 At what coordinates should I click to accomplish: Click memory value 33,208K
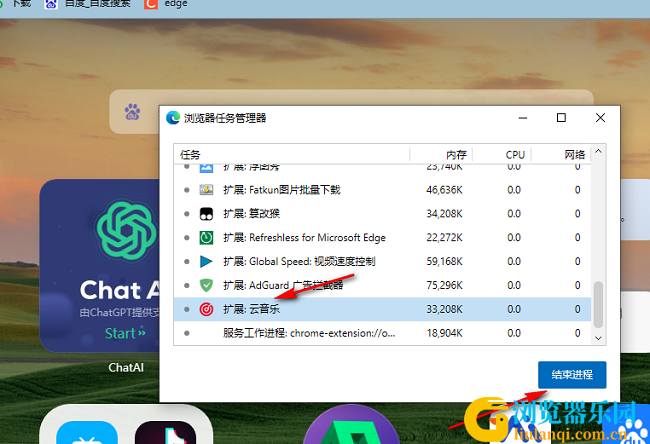(x=444, y=309)
